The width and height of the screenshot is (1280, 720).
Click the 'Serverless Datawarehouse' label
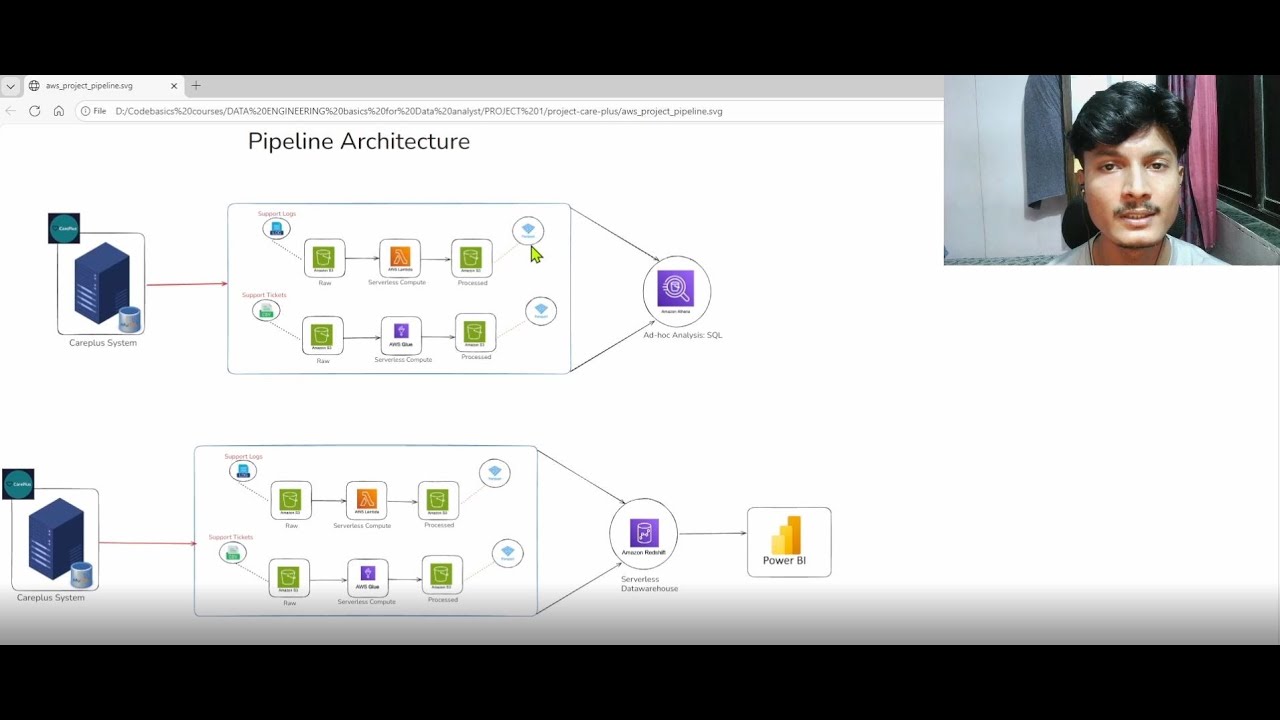click(x=649, y=584)
